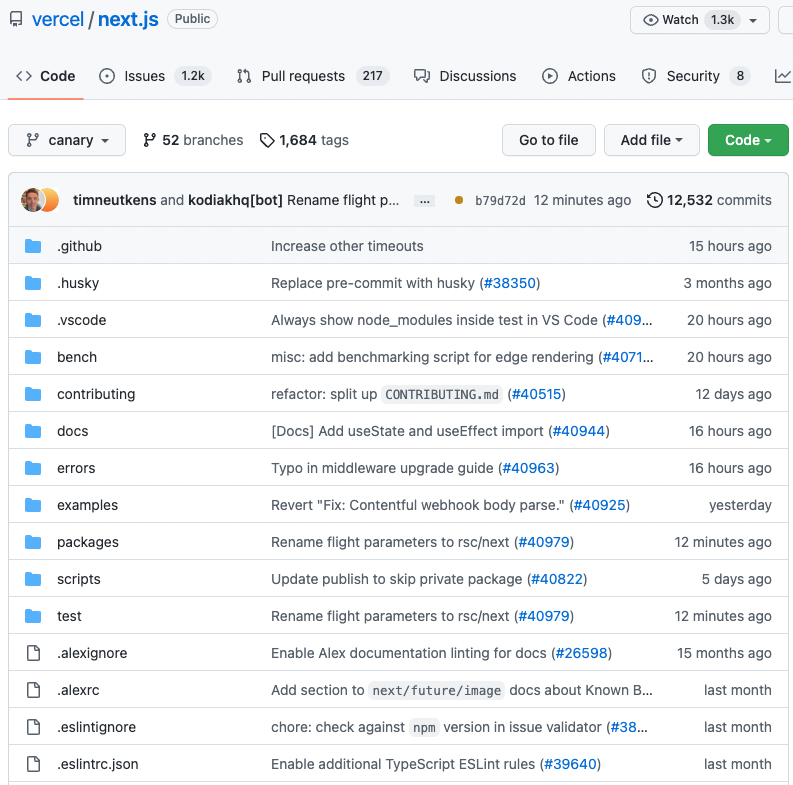Open the .eslintrc.json file name
The height and width of the screenshot is (785, 793).
click(x=98, y=764)
